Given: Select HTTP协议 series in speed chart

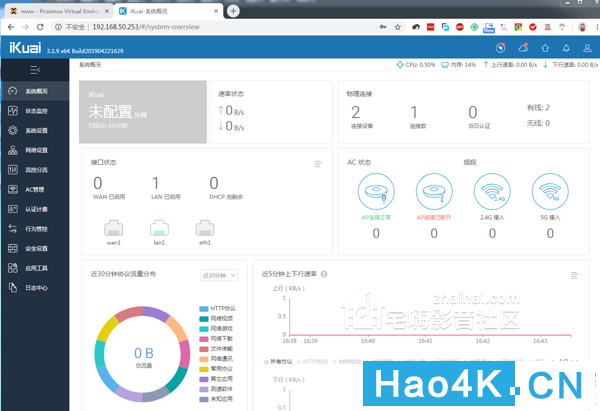Looking at the screenshot, I should click(313, 362).
